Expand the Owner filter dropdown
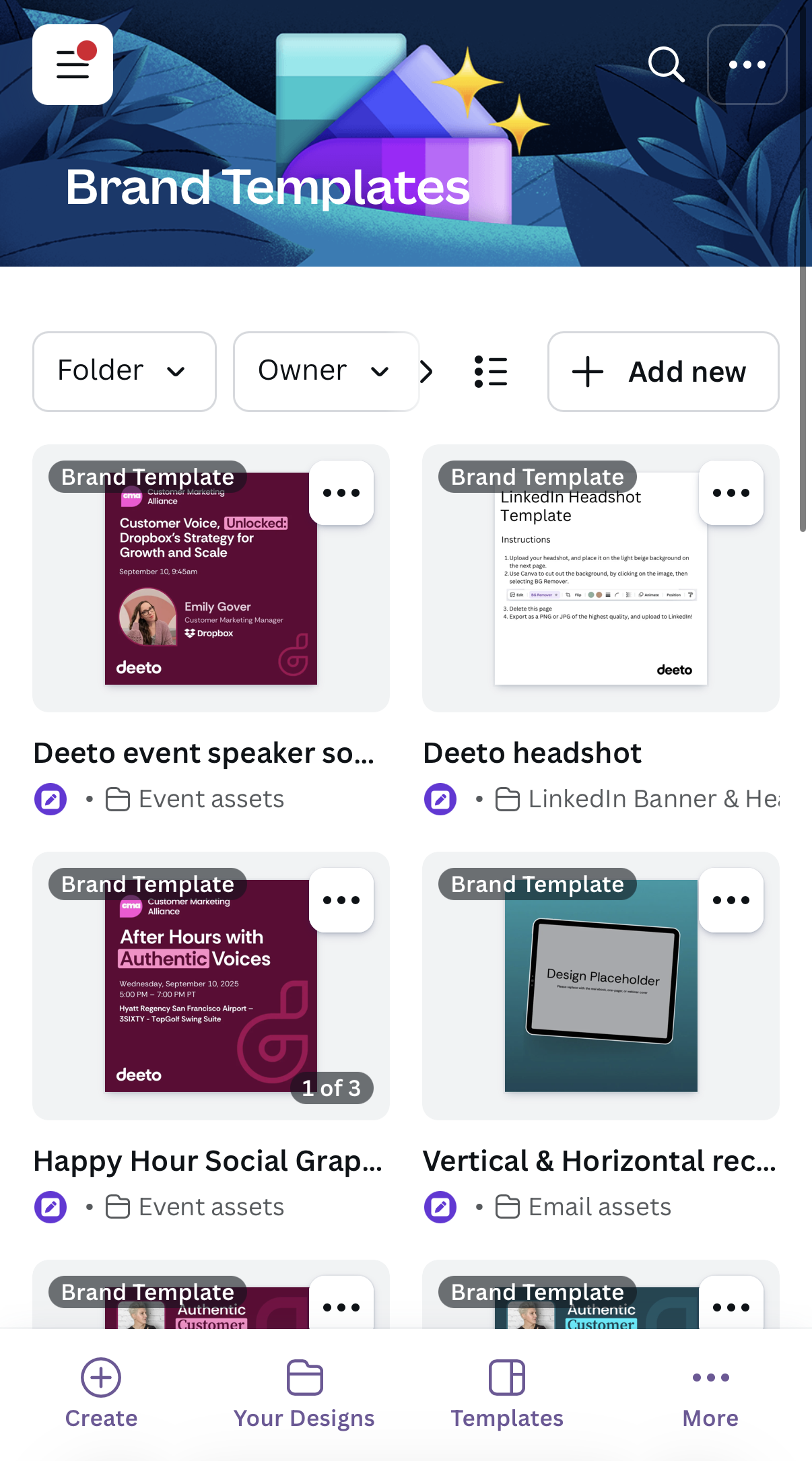 click(x=326, y=371)
